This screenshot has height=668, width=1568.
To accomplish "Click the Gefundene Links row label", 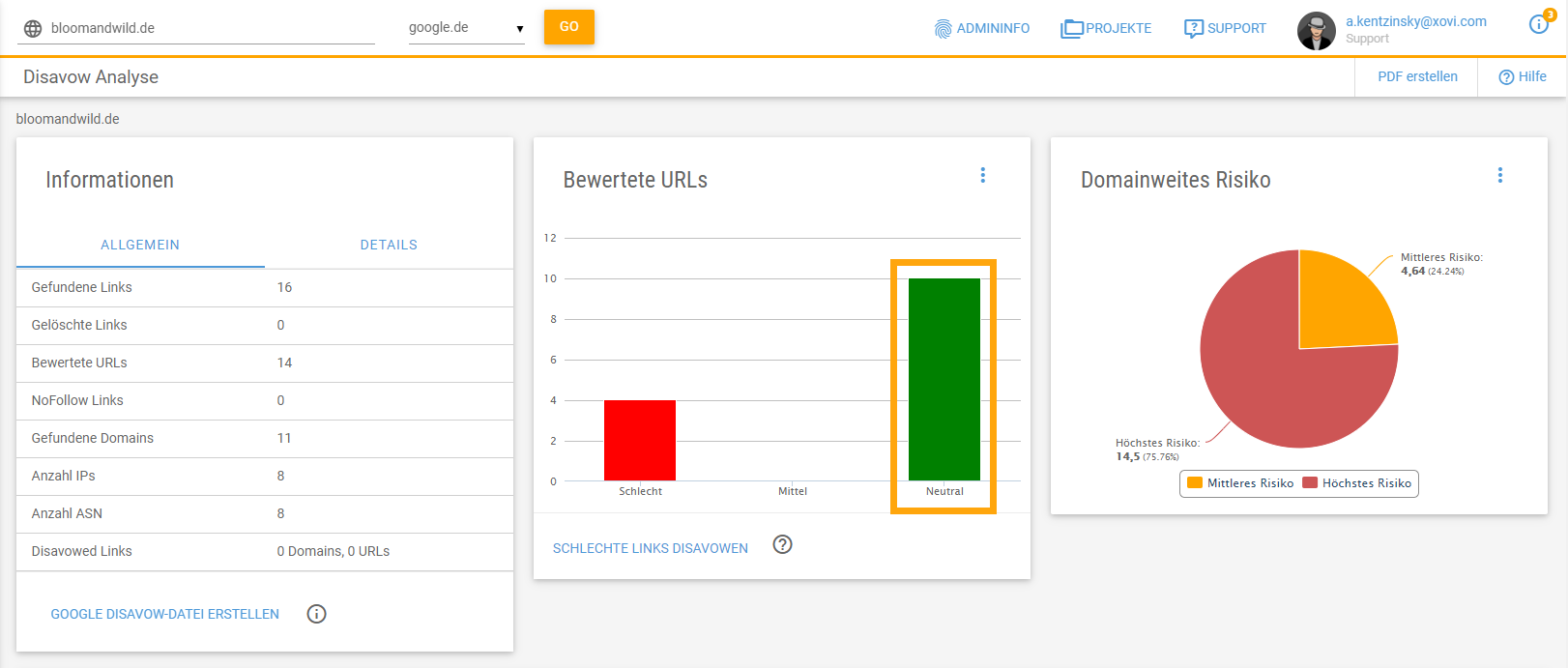I will point(82,287).
